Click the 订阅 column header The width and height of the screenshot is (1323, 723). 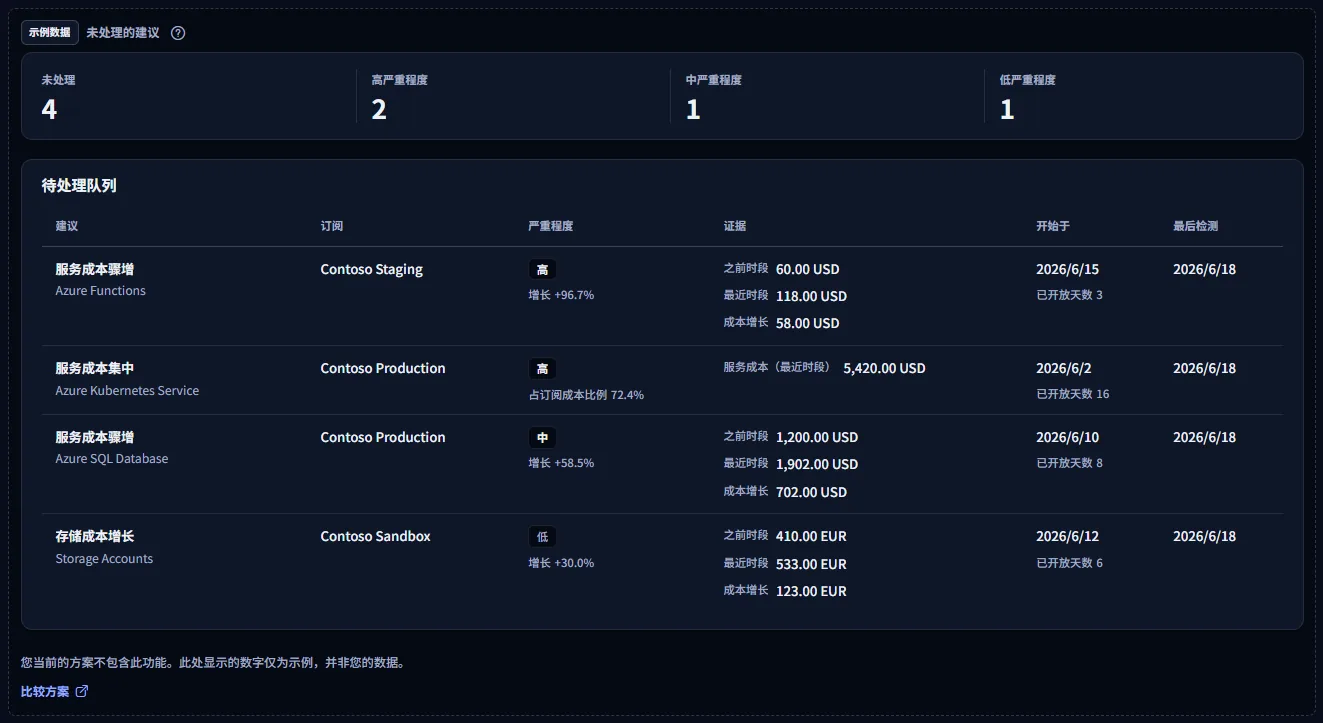coord(332,226)
